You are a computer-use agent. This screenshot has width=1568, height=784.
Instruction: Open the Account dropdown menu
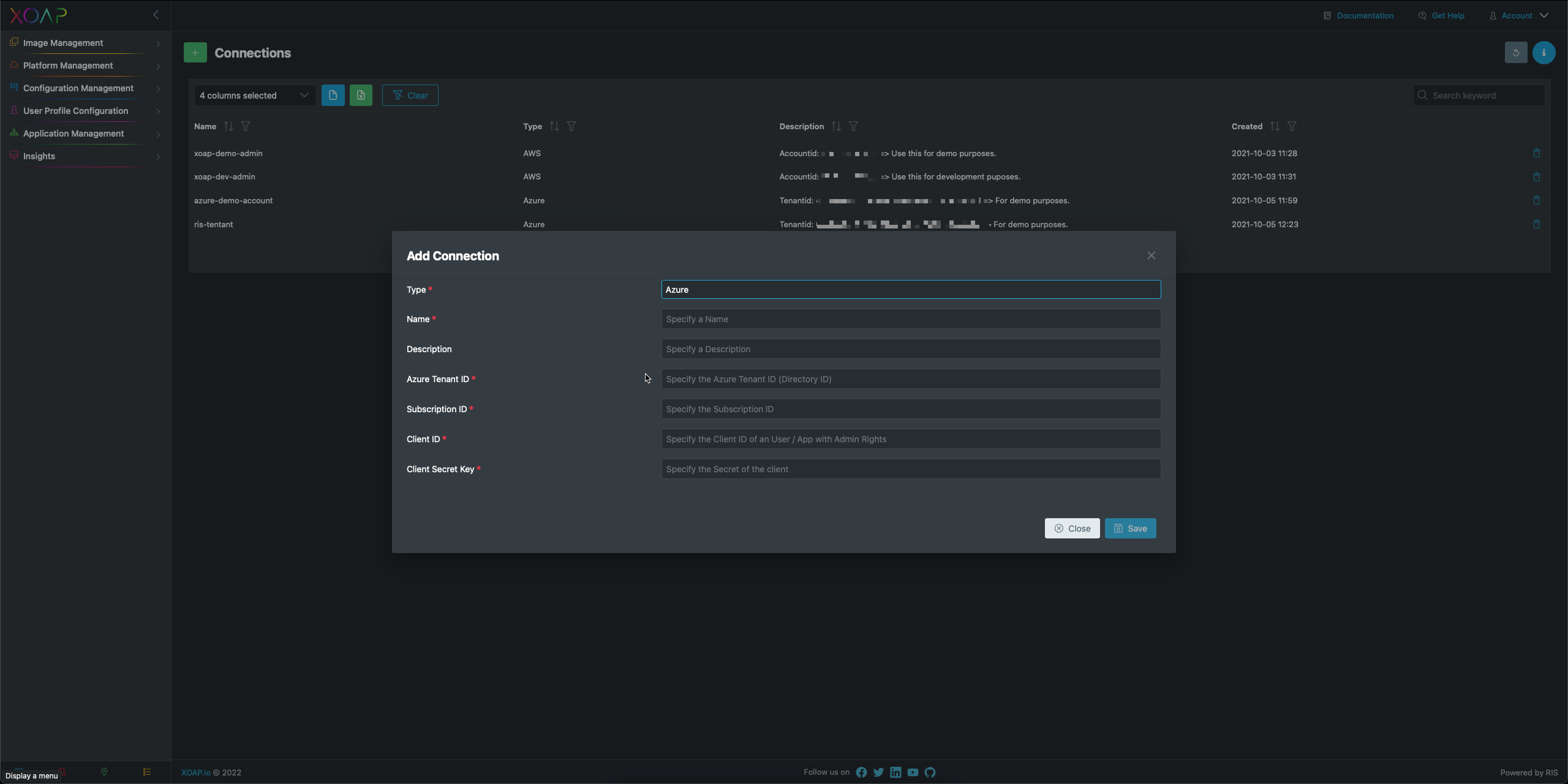1519,15
